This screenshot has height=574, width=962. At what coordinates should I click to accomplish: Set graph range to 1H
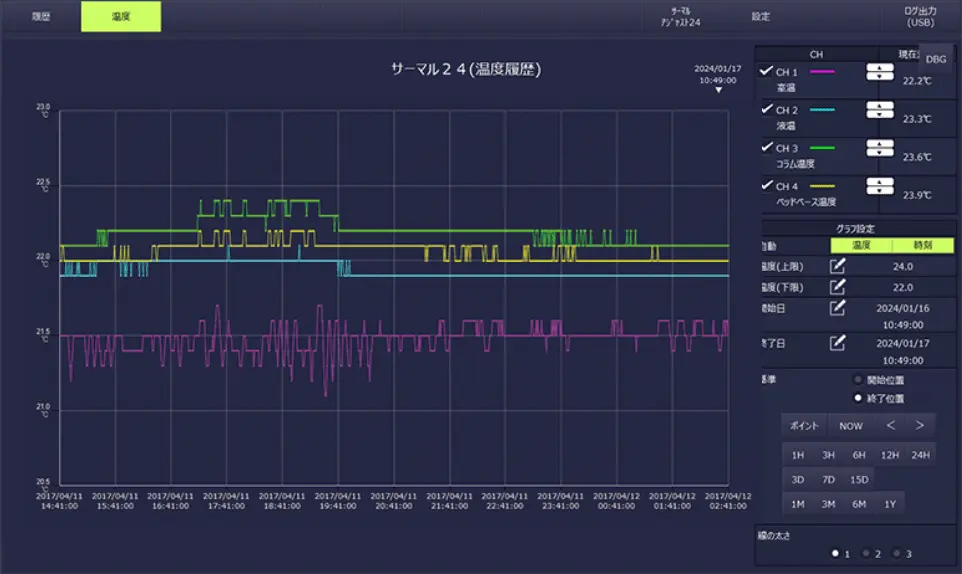pyautogui.click(x=798, y=455)
